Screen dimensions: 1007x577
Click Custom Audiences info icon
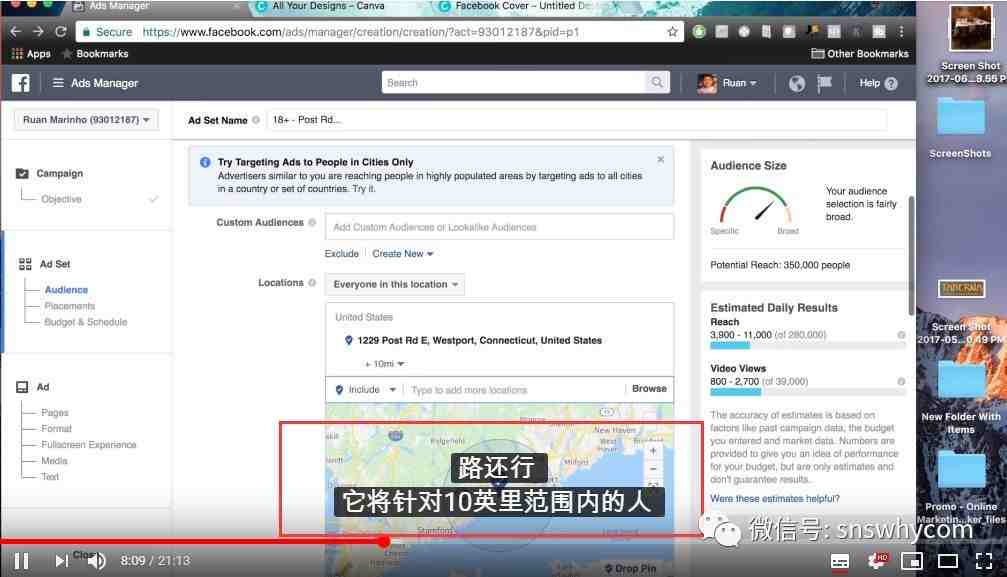click(312, 222)
